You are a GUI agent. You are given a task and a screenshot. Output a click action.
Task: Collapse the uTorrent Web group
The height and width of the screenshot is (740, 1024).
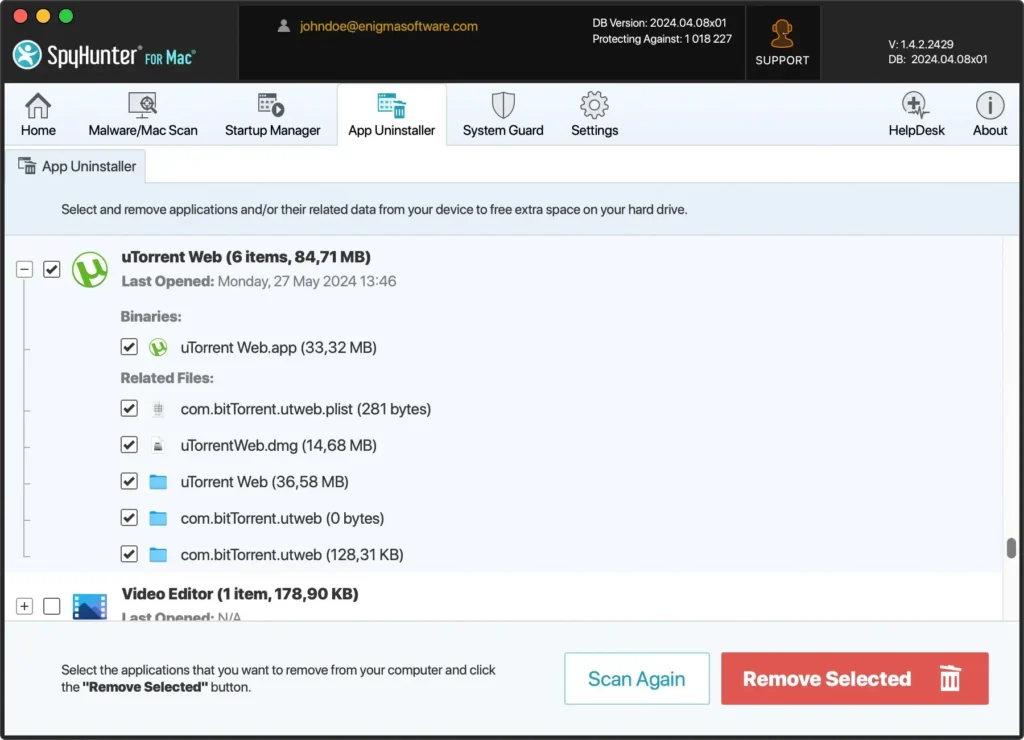pos(24,269)
